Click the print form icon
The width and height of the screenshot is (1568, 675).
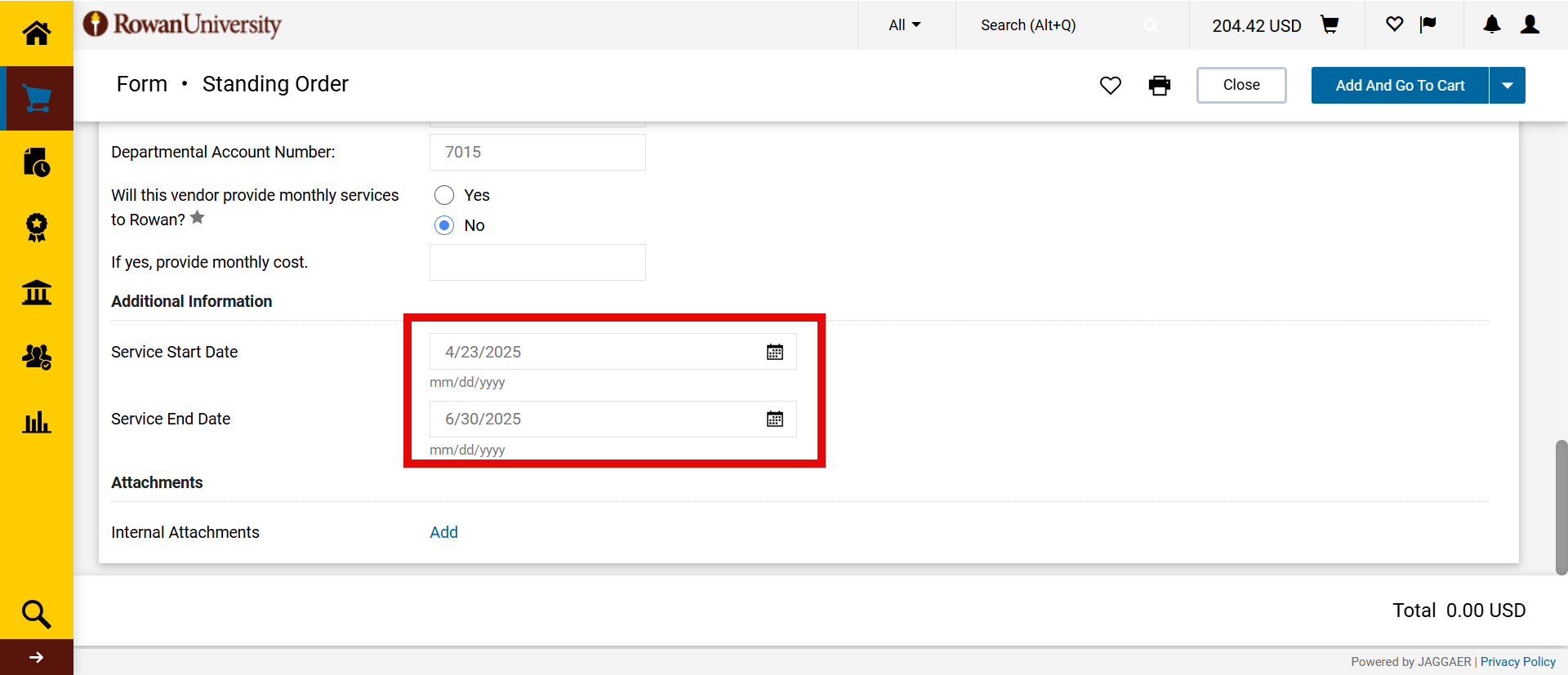(1159, 86)
